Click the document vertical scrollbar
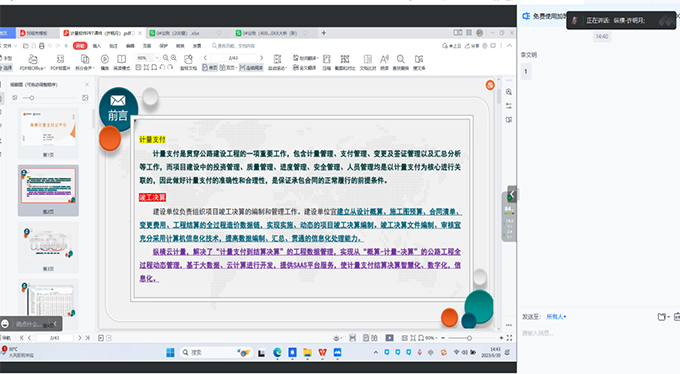Viewport: 680px width, 374px height. tap(499, 96)
